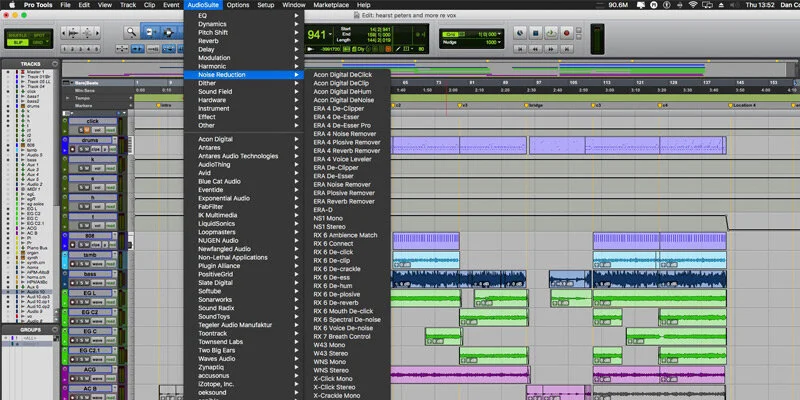Viewport: 800px width, 400px height.
Task: Click the MIDI zoom button
Action: pyautogui.click(x=87, y=33)
